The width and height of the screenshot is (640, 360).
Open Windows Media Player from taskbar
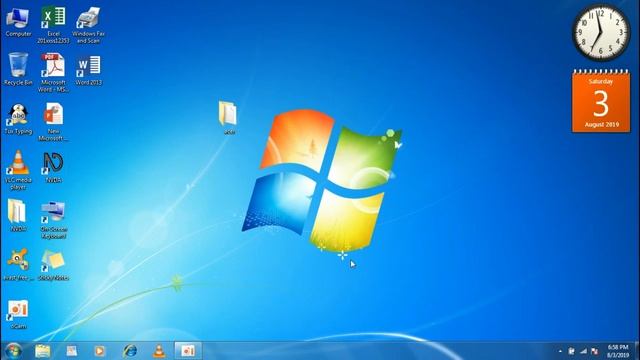tap(99, 351)
